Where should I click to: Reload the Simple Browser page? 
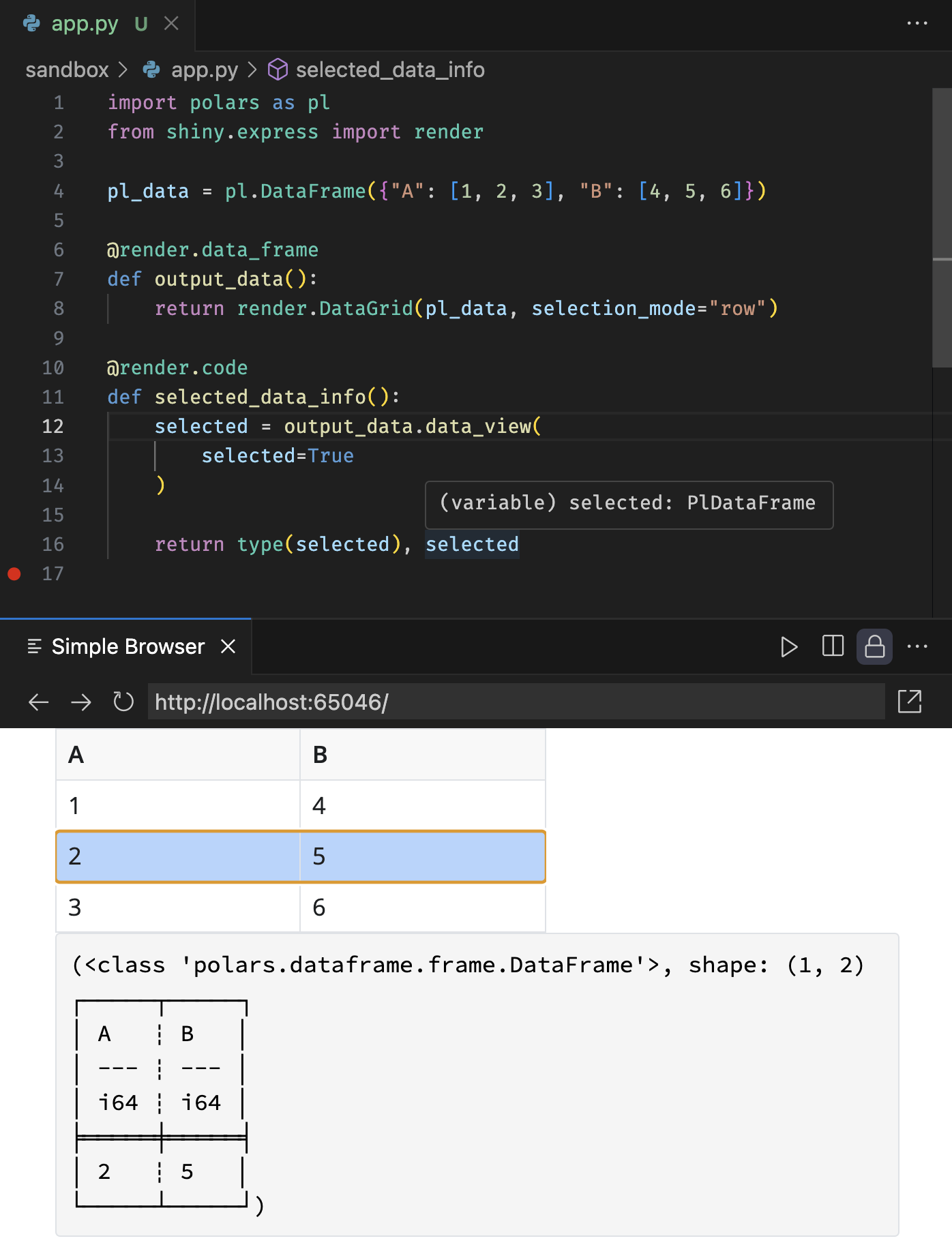pyautogui.click(x=123, y=702)
